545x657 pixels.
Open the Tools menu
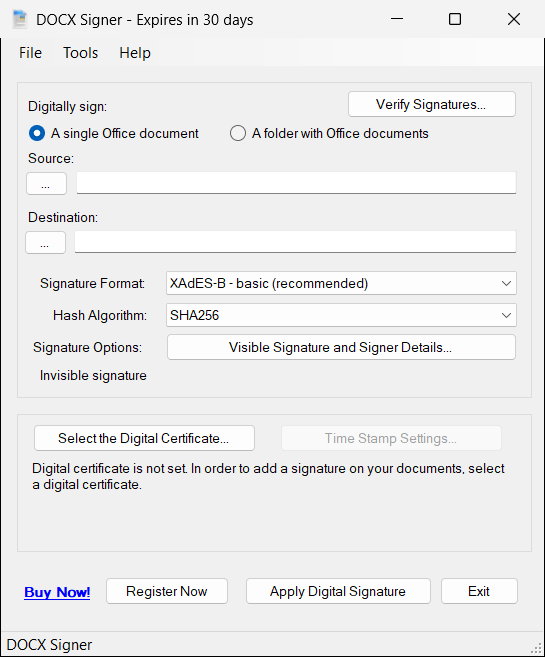tap(80, 53)
